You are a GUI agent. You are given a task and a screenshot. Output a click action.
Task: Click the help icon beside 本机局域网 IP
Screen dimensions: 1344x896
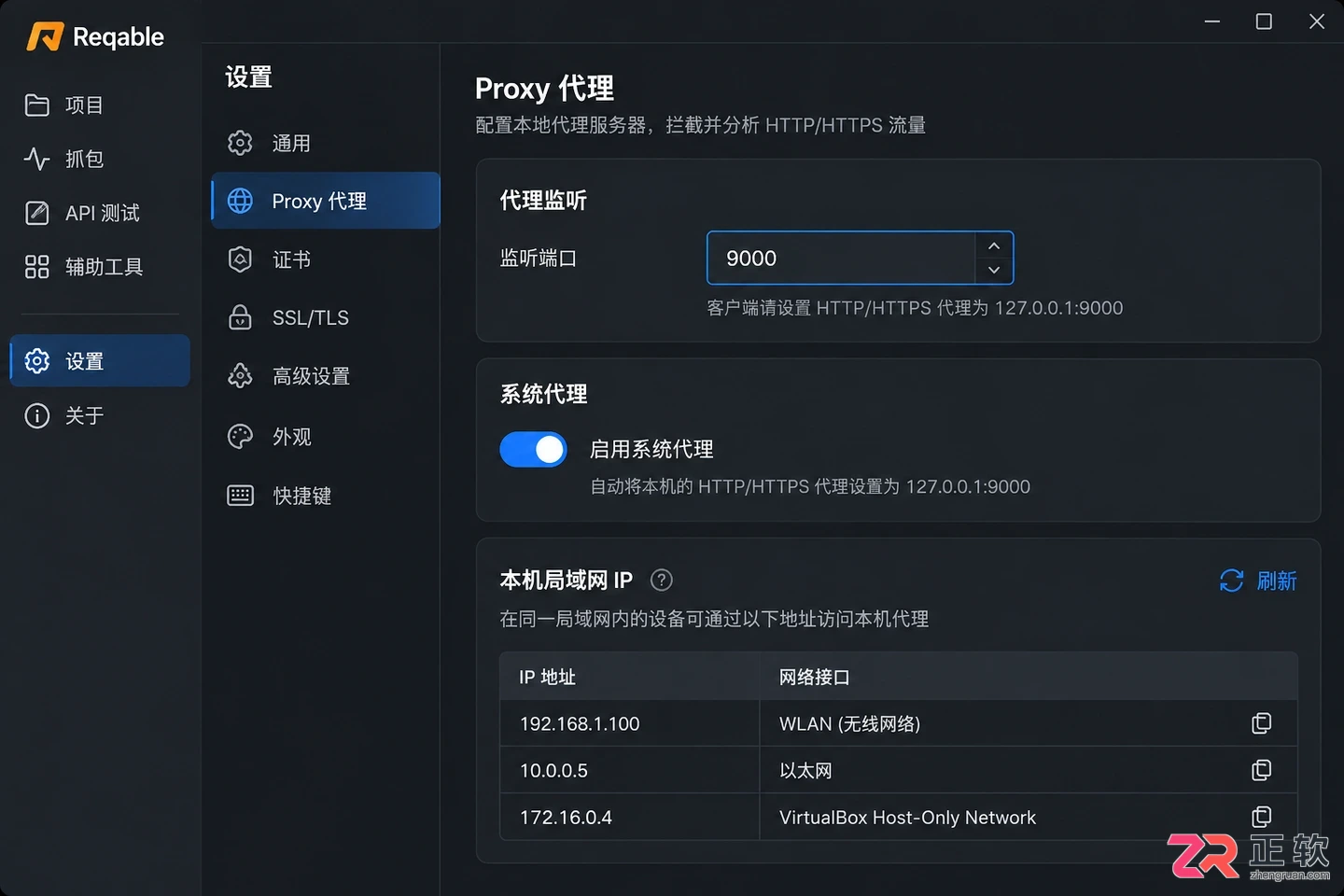662,581
